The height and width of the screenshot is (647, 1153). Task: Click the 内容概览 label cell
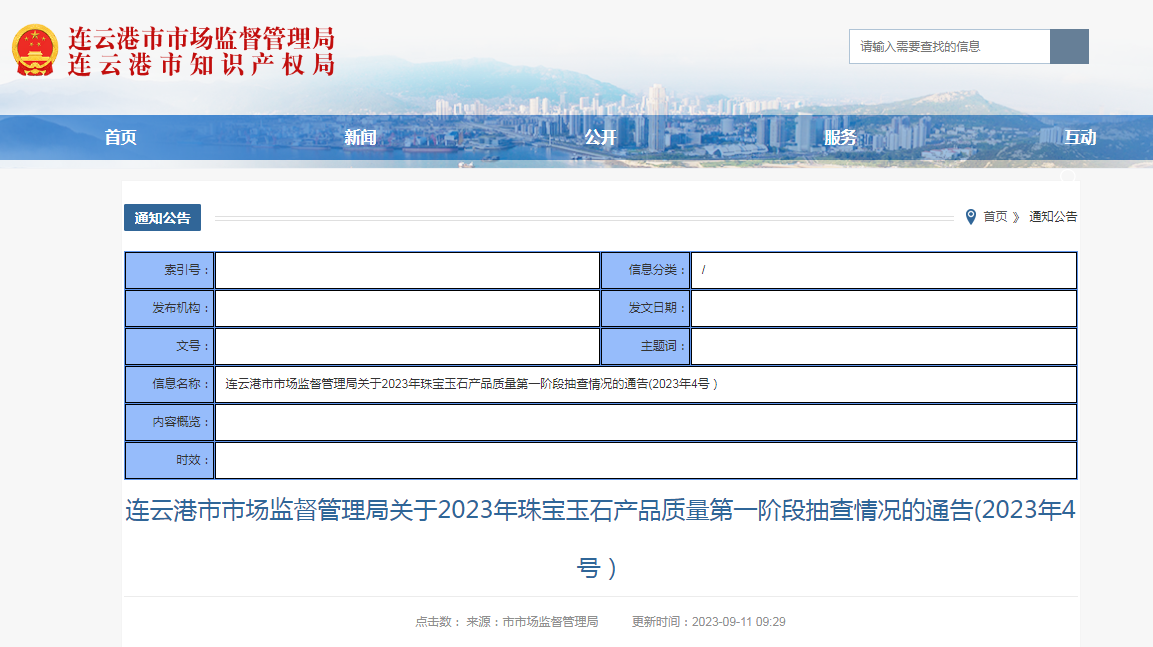[x=170, y=423]
